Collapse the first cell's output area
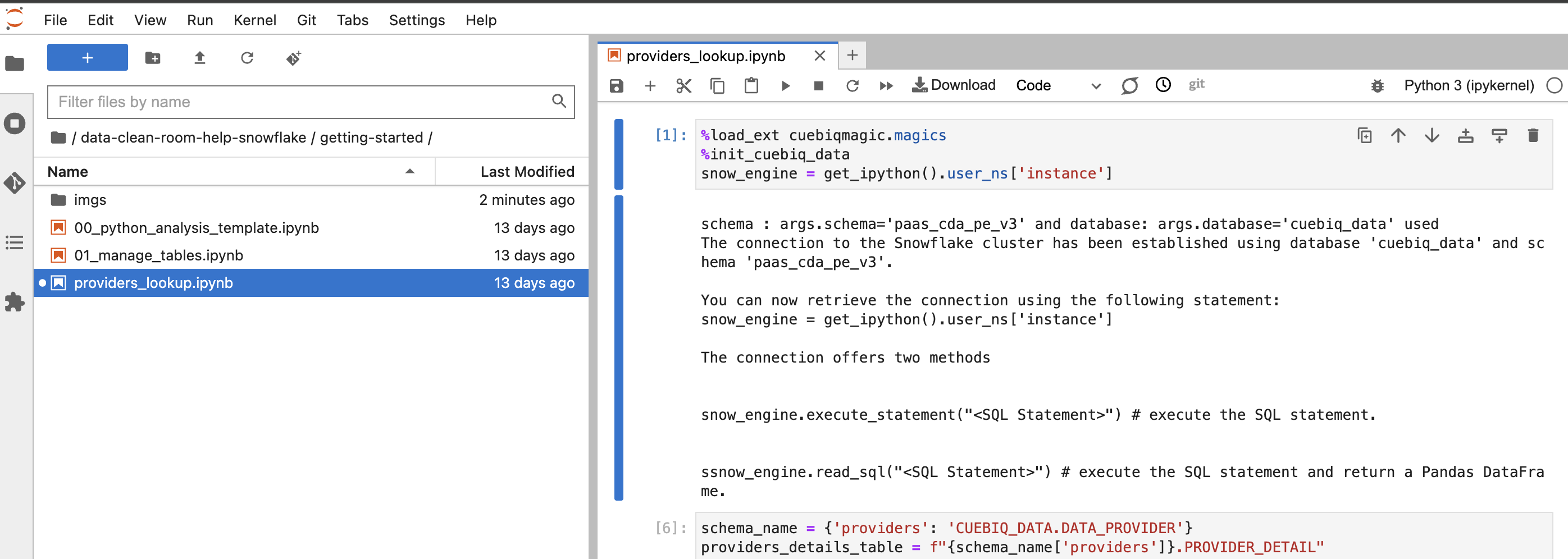The height and width of the screenshot is (559, 1568). [618, 347]
